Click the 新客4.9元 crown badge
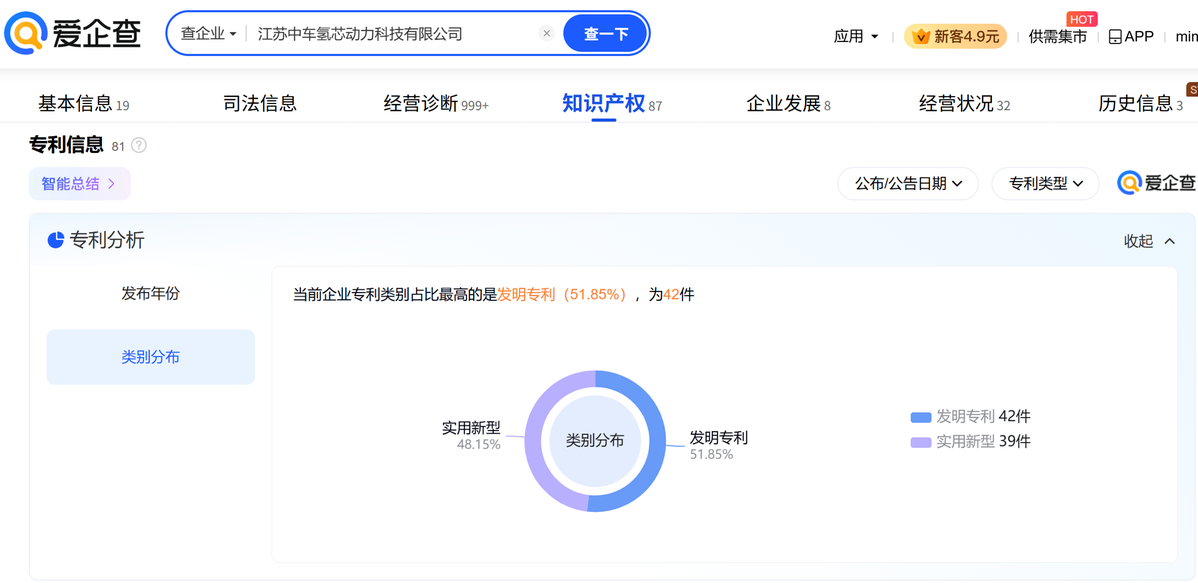The image size is (1198, 583). [x=955, y=36]
